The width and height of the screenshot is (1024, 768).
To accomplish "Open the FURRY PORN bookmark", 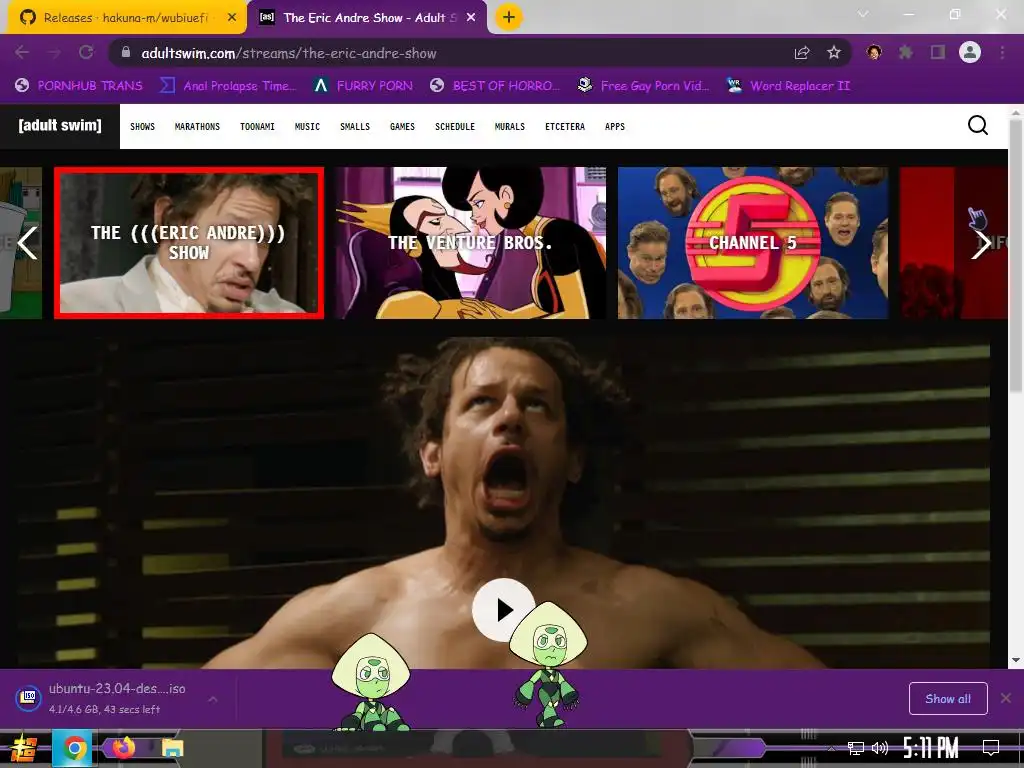I will [363, 86].
